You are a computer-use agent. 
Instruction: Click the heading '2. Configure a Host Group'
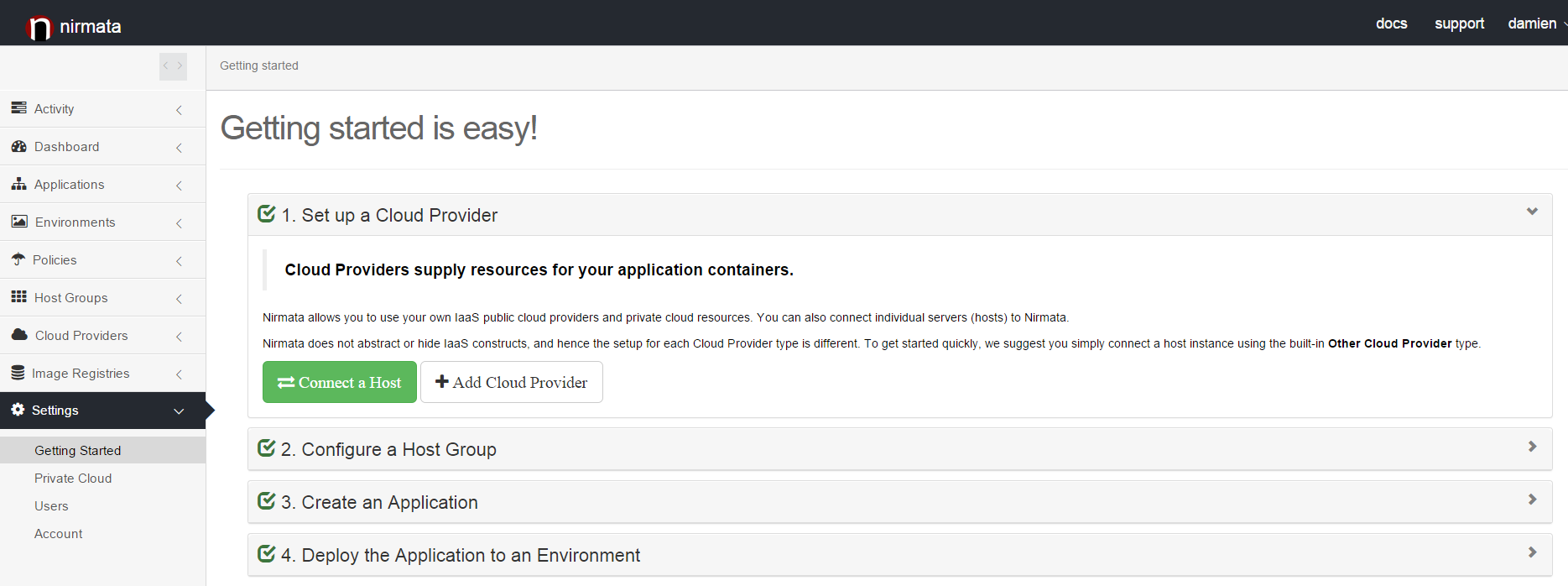point(388,449)
